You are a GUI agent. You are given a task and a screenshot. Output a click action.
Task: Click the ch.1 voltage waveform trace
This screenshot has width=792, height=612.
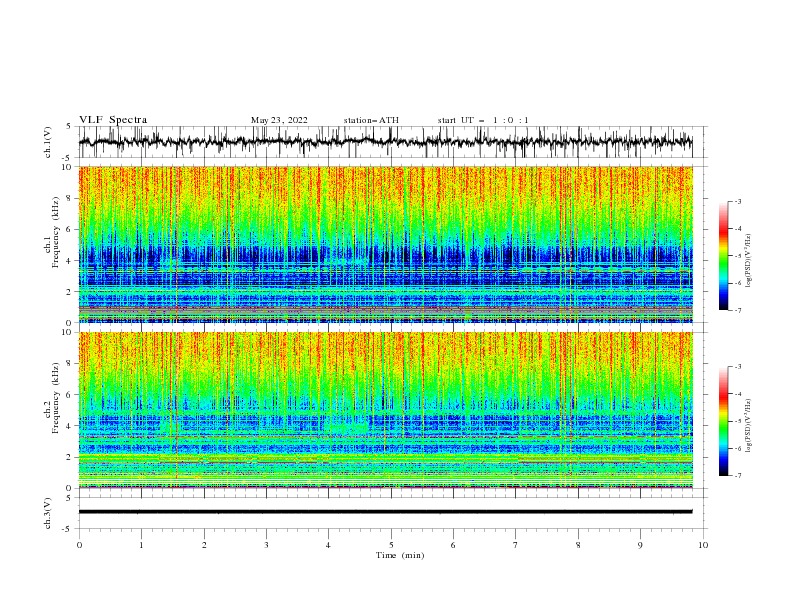tap(385, 142)
